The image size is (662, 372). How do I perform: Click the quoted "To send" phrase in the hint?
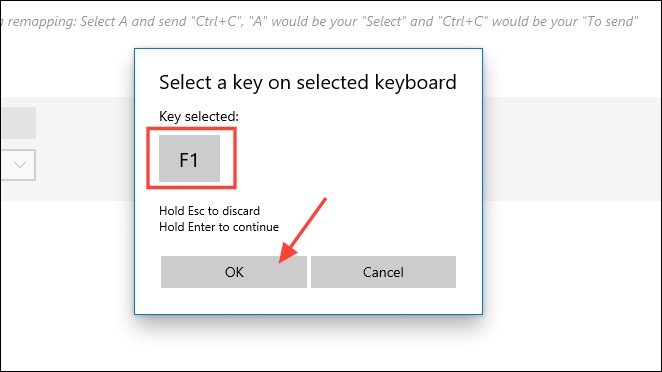610,22
